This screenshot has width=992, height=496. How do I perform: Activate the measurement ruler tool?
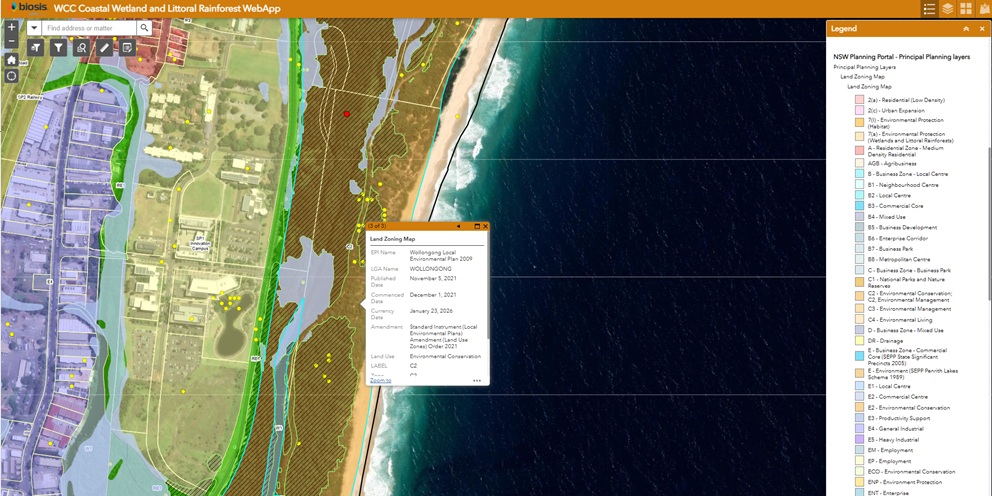[104, 47]
